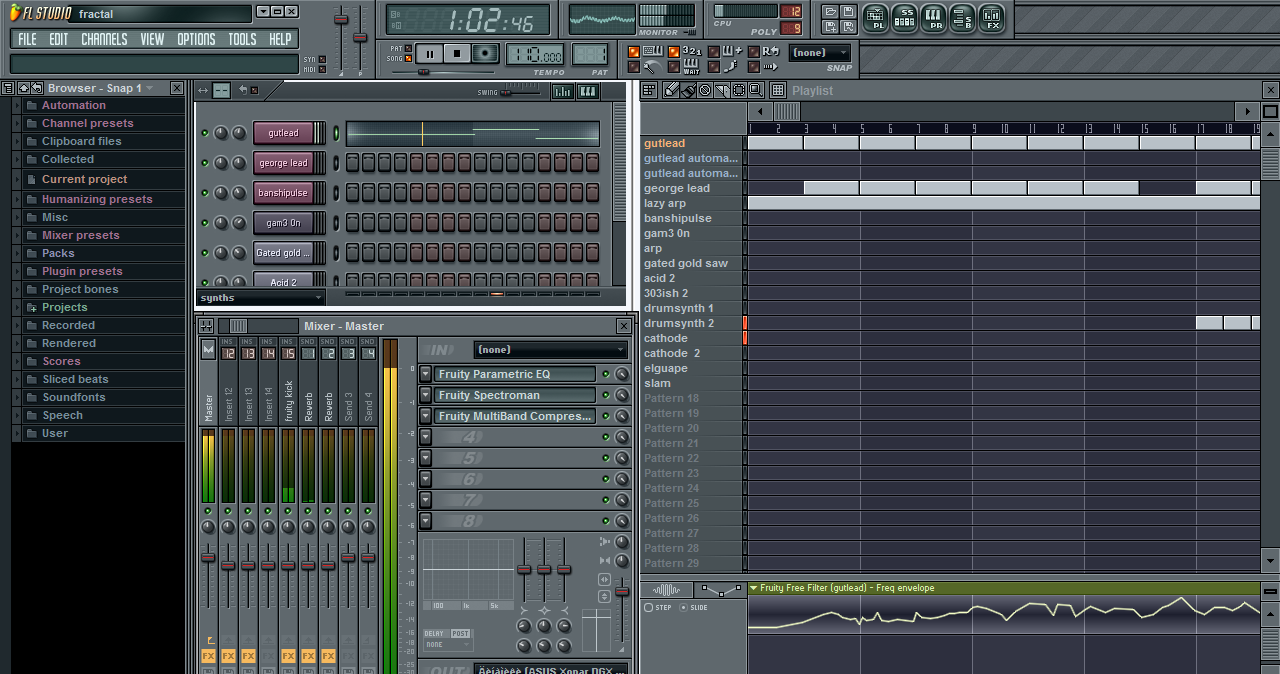Open Fruity Spectroman slot options arrow
Screen dimensions: 1280x674
[x=425, y=395]
